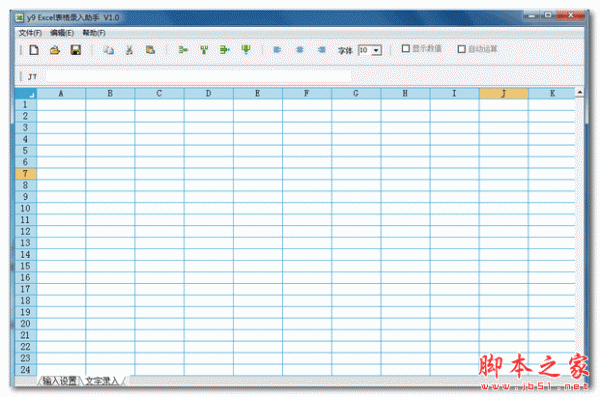Click the green icon with blue down arrow
This screenshot has width=600, height=397.
246,49
